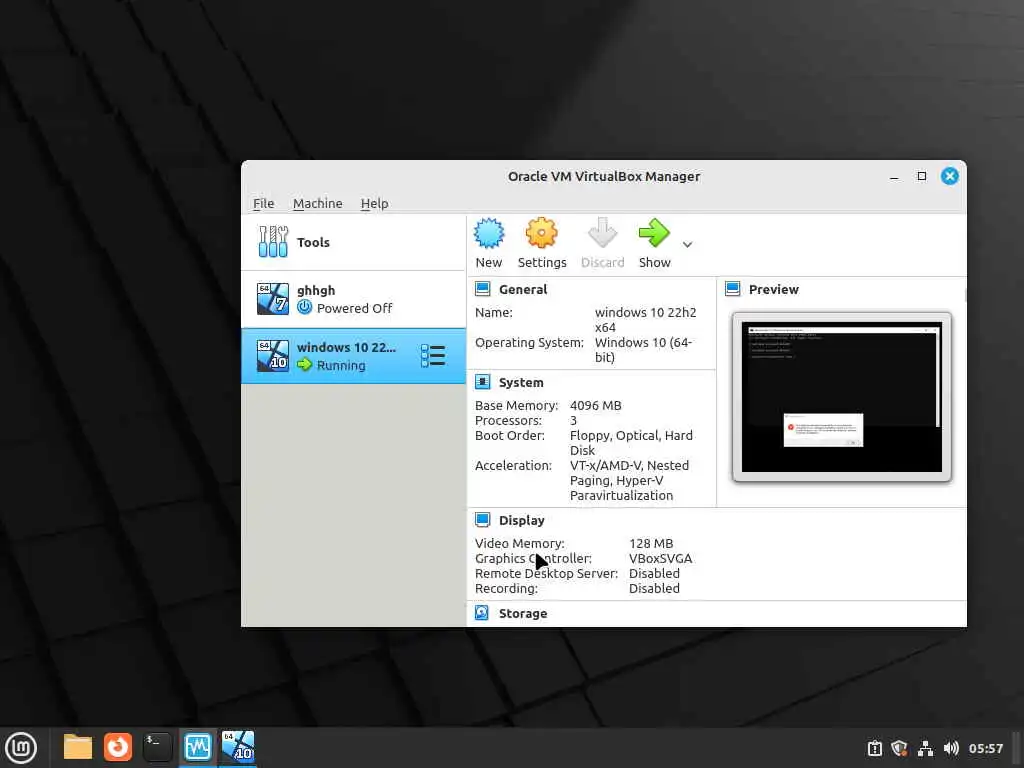Click the VBoxSVGA graphics controller value
Viewport: 1024px width, 768px height.
[660, 558]
